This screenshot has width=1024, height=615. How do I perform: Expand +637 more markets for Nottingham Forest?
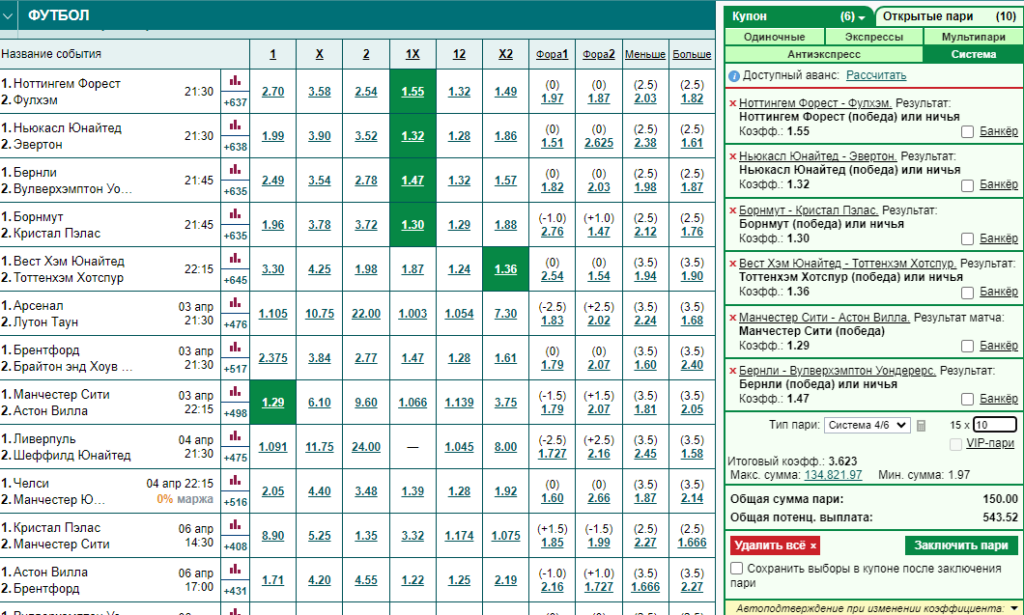(x=235, y=102)
